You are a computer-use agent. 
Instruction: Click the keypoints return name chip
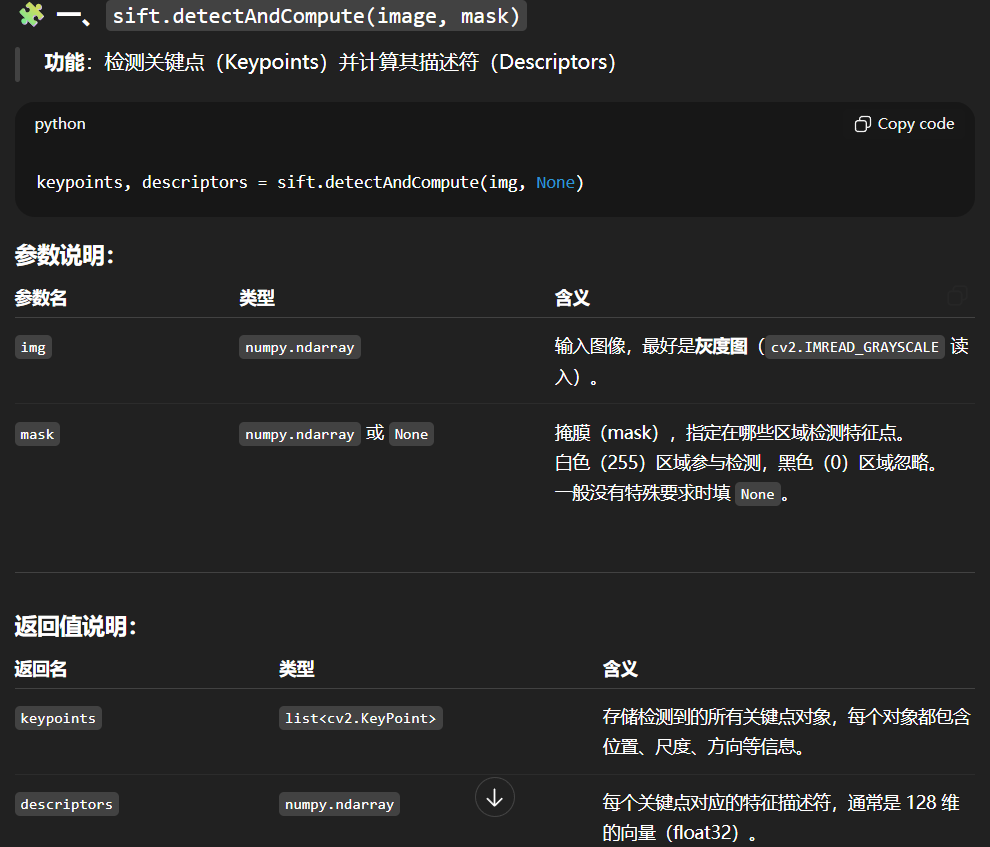(x=58, y=718)
